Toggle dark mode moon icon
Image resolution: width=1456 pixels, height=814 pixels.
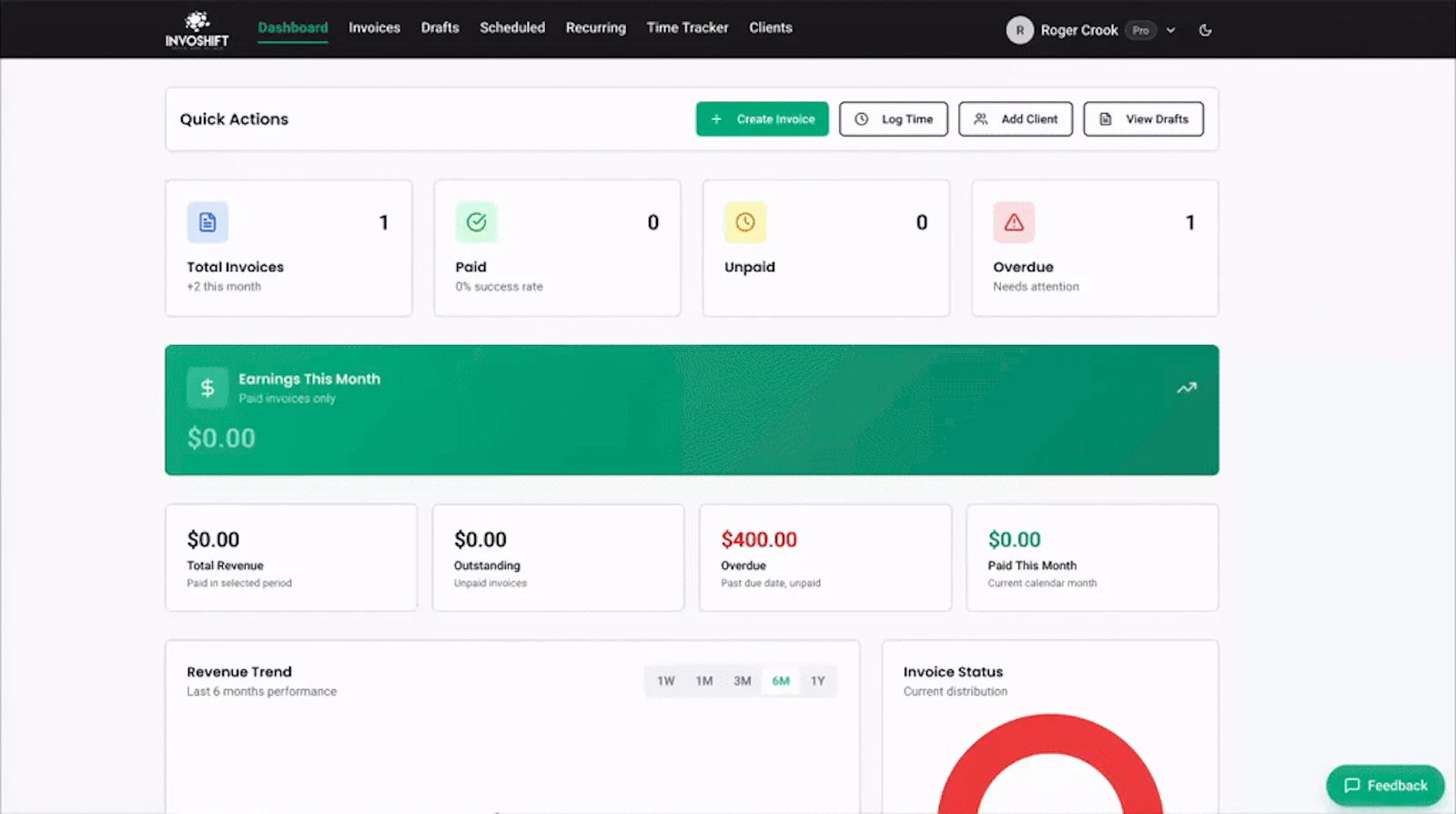1205,30
